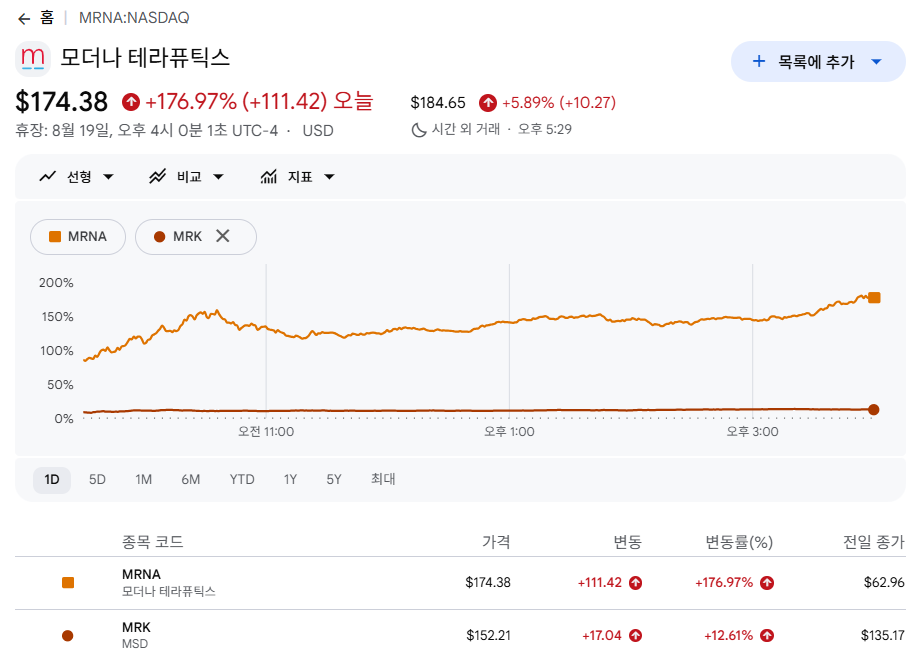
Task: Go to the 홈 link
Action: pos(47,18)
